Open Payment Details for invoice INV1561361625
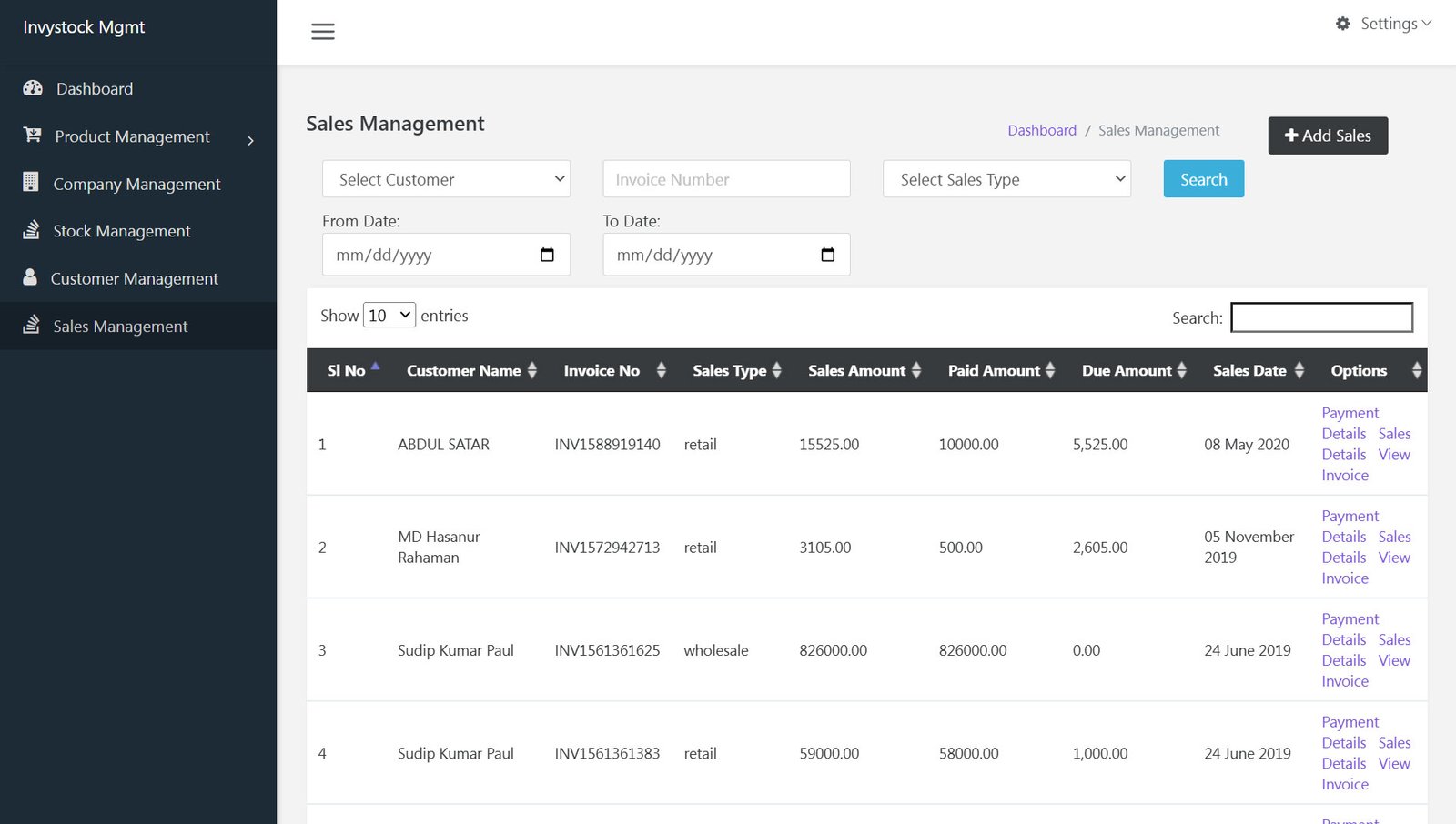This screenshot has width=1456, height=824. pyautogui.click(x=1350, y=628)
